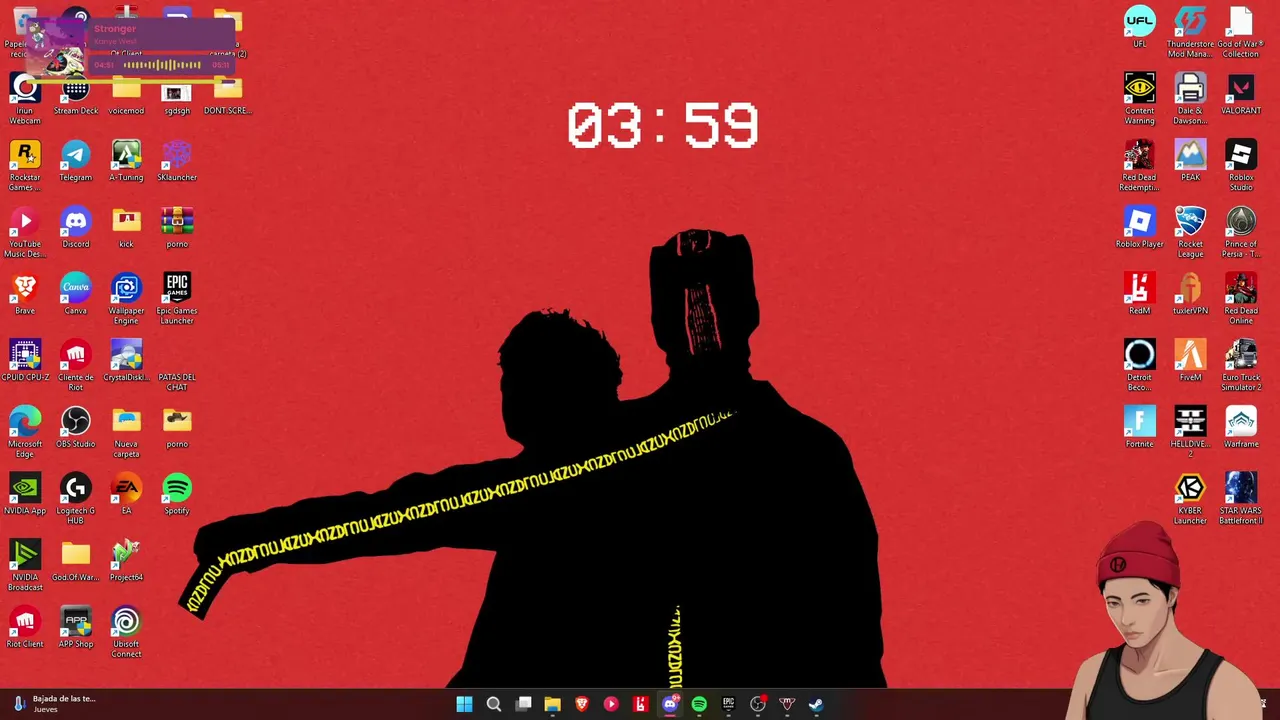Open Content Warning game shortcut
The width and height of the screenshot is (1280, 720).
click(1139, 99)
